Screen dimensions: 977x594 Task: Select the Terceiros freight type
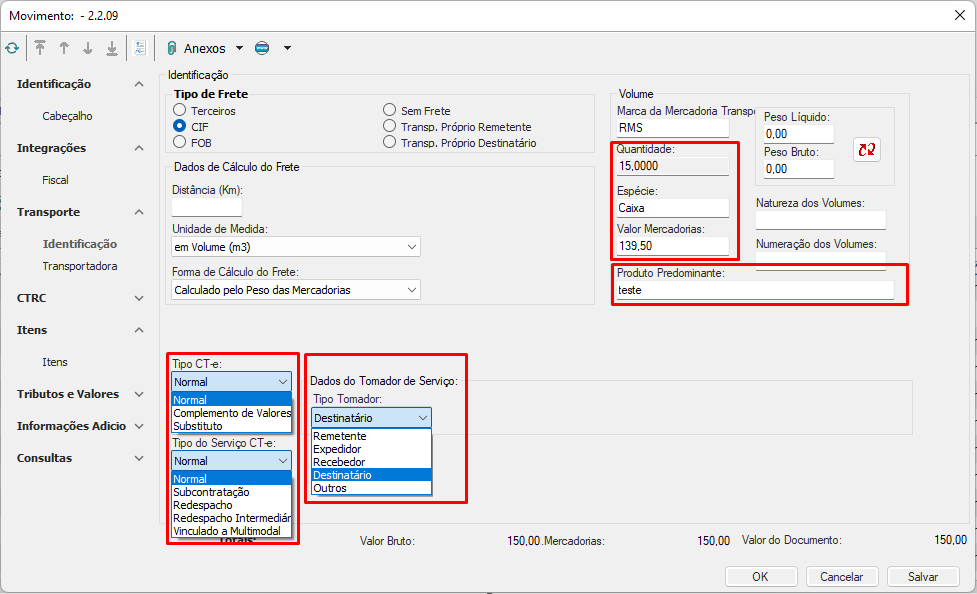point(180,111)
